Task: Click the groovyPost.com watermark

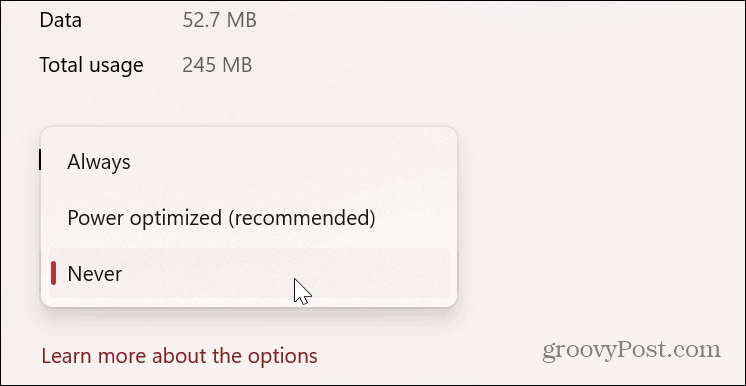Action: click(x=632, y=351)
